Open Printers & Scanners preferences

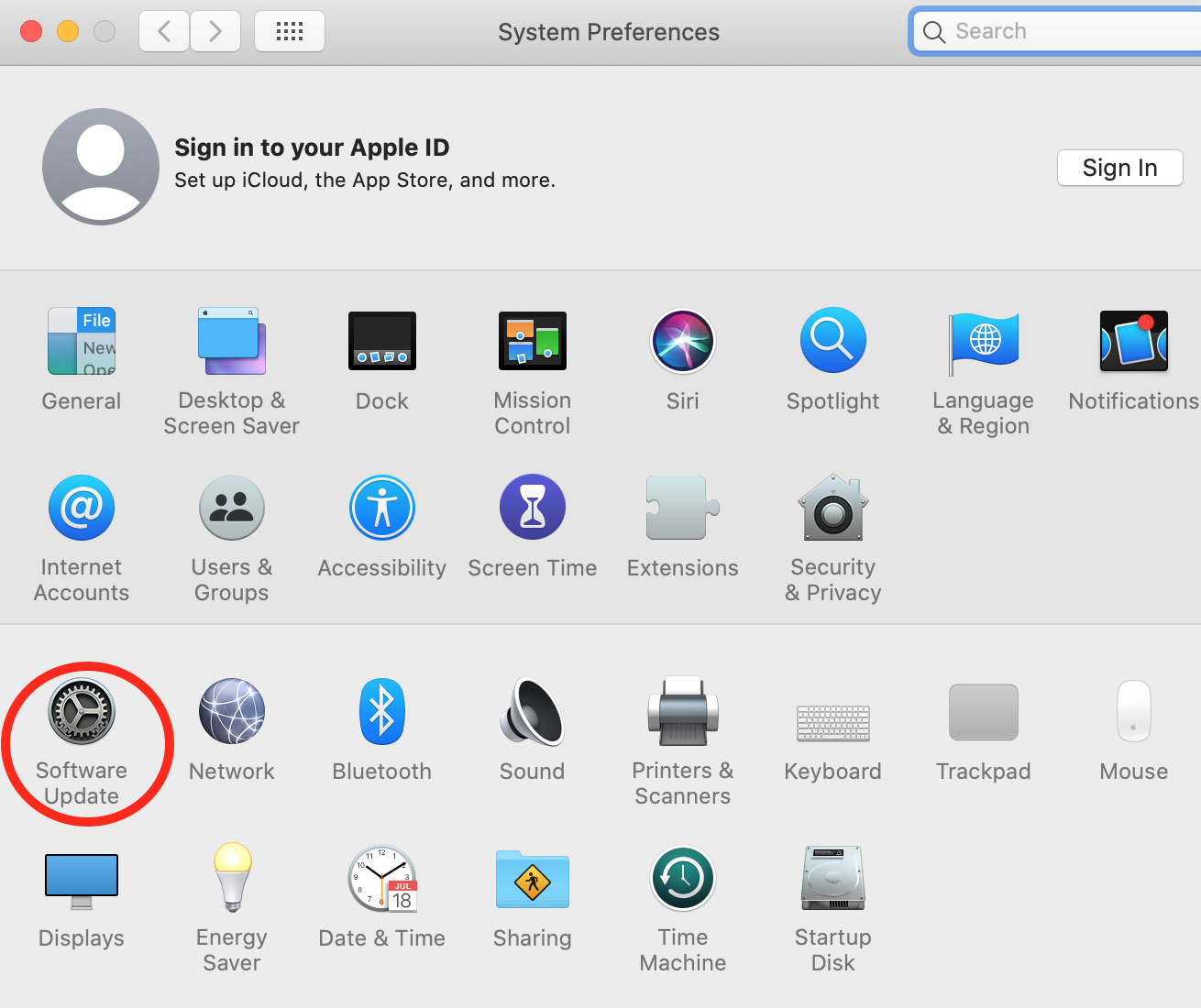682,712
